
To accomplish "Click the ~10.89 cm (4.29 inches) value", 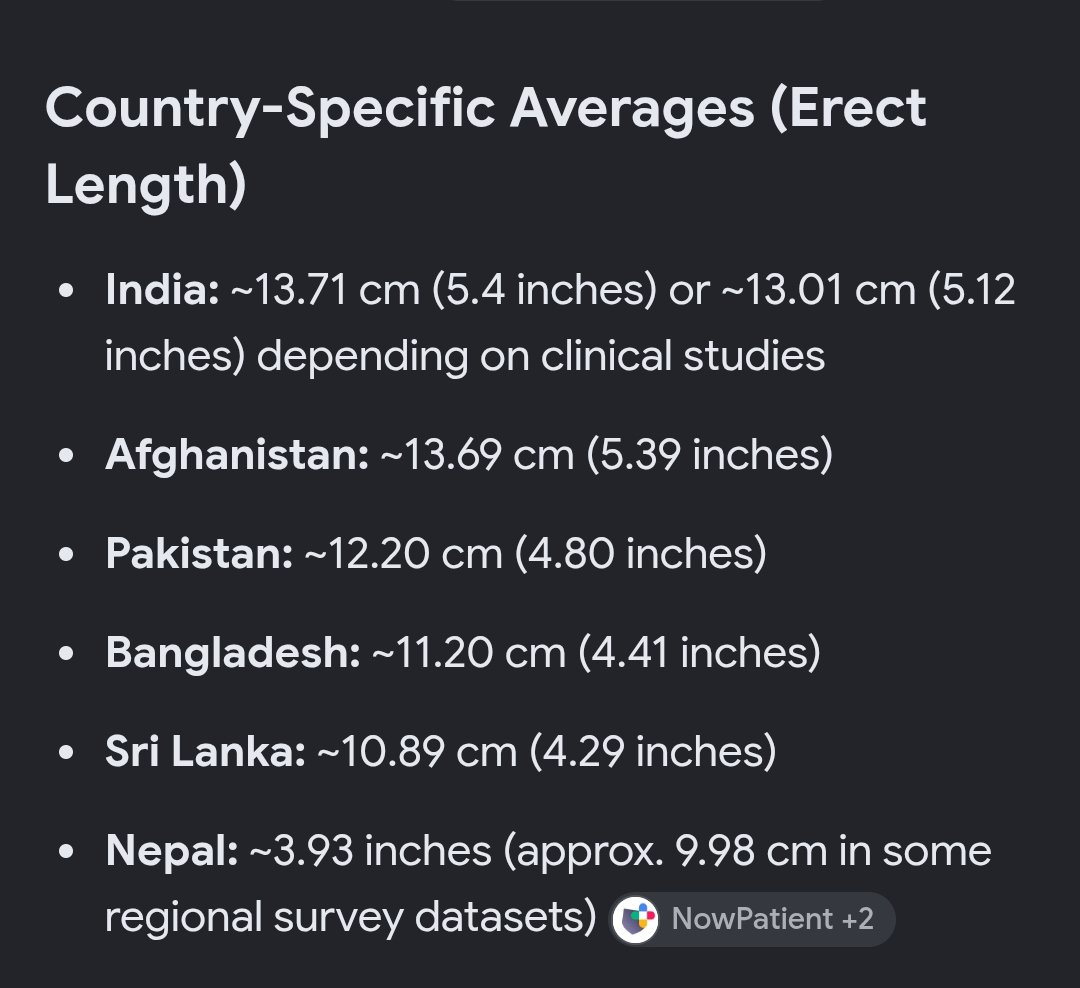I will pyautogui.click(x=546, y=750).
